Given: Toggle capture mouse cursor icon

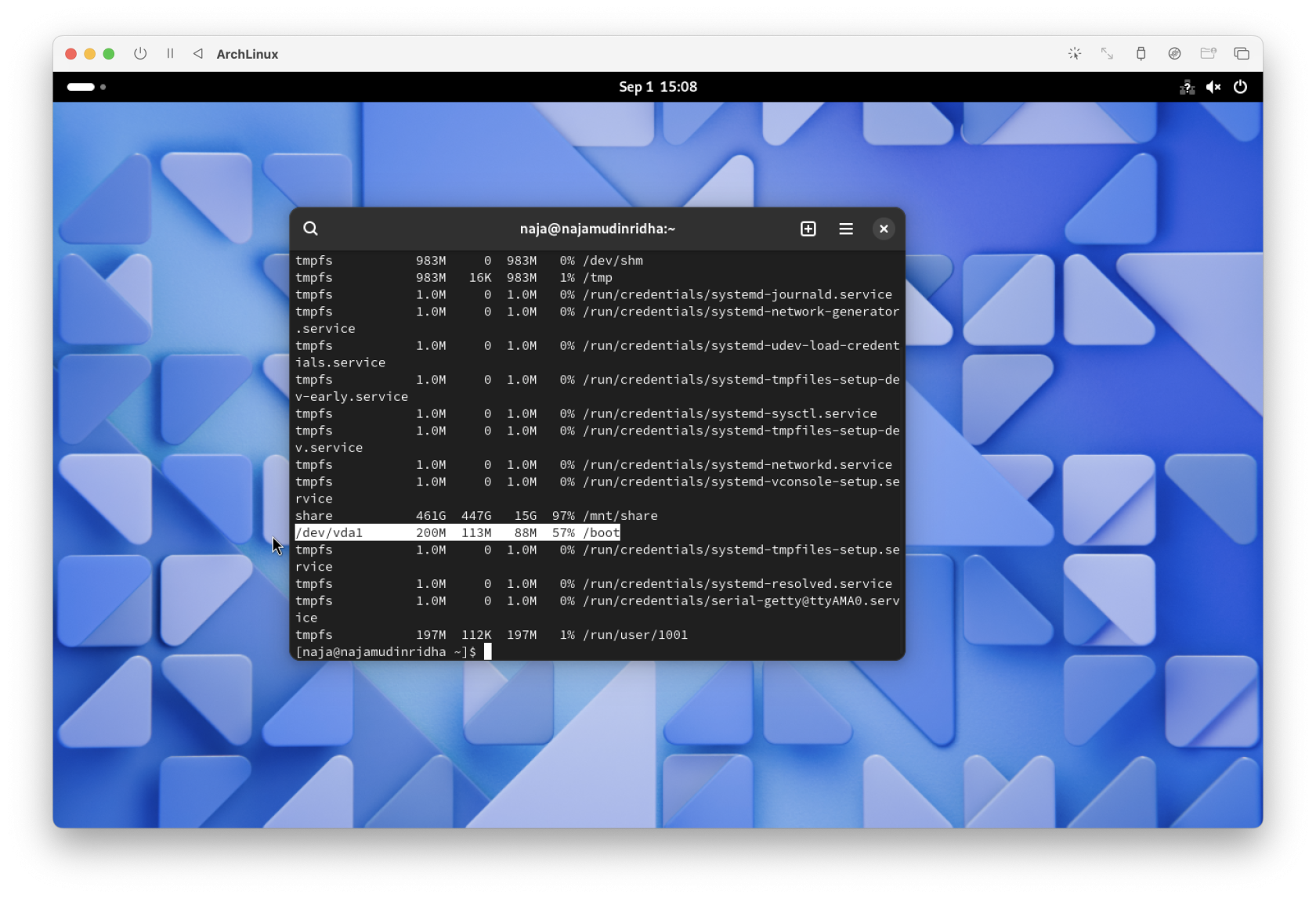Looking at the screenshot, I should coord(1075,53).
